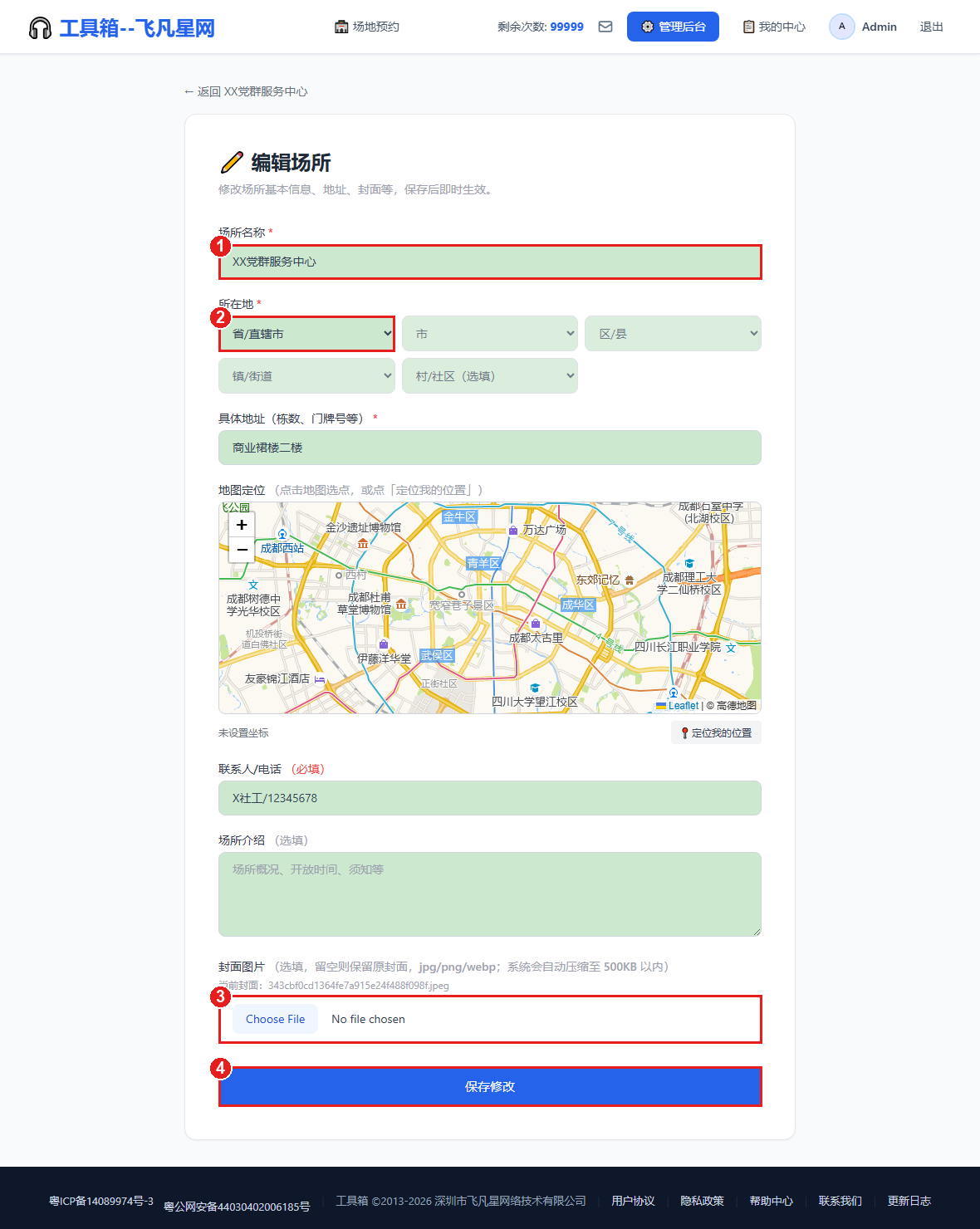Open the 镇/街道 town dropdown
This screenshot has width=980, height=1229.
[x=306, y=376]
